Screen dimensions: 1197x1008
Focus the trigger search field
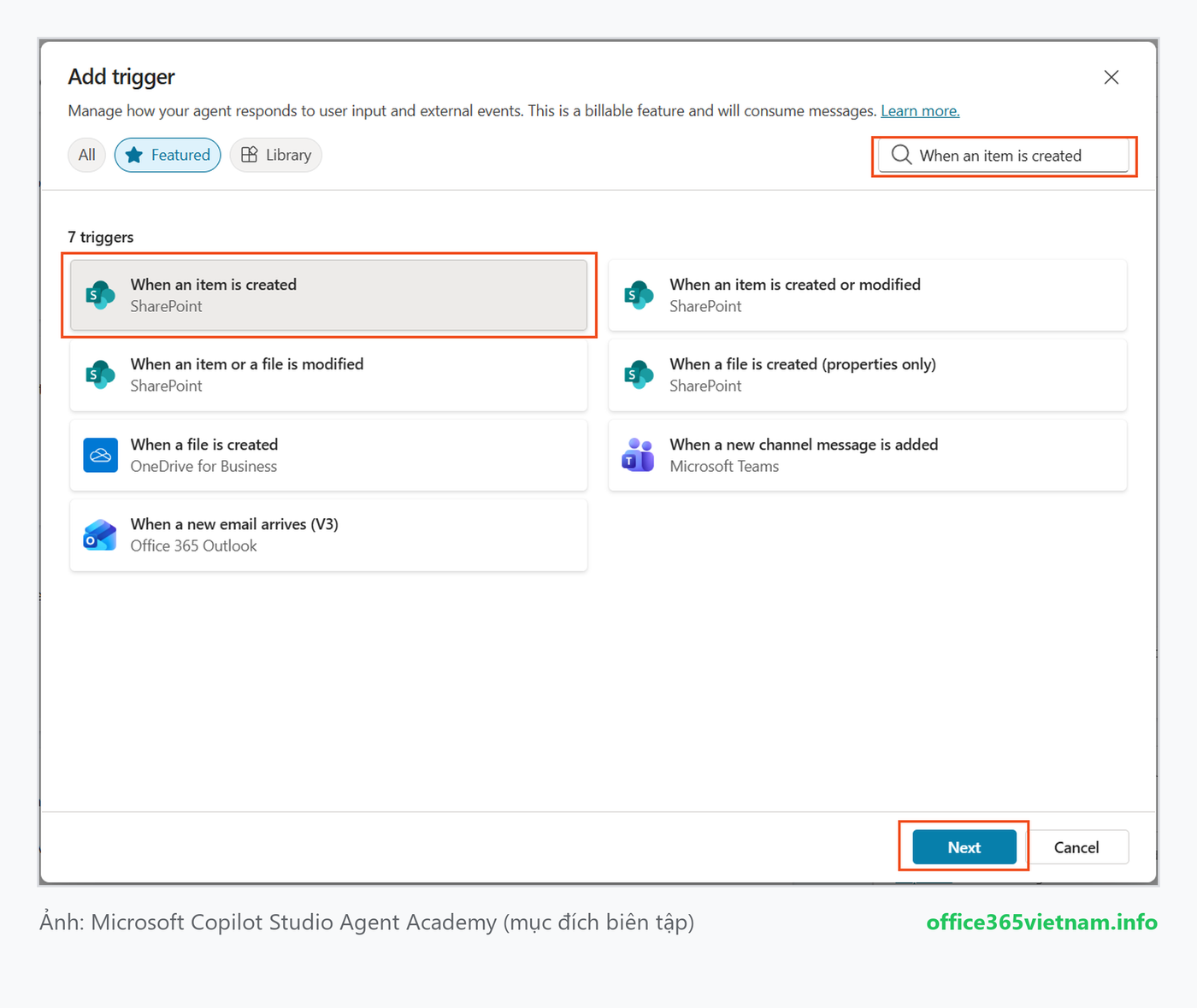pos(1004,156)
